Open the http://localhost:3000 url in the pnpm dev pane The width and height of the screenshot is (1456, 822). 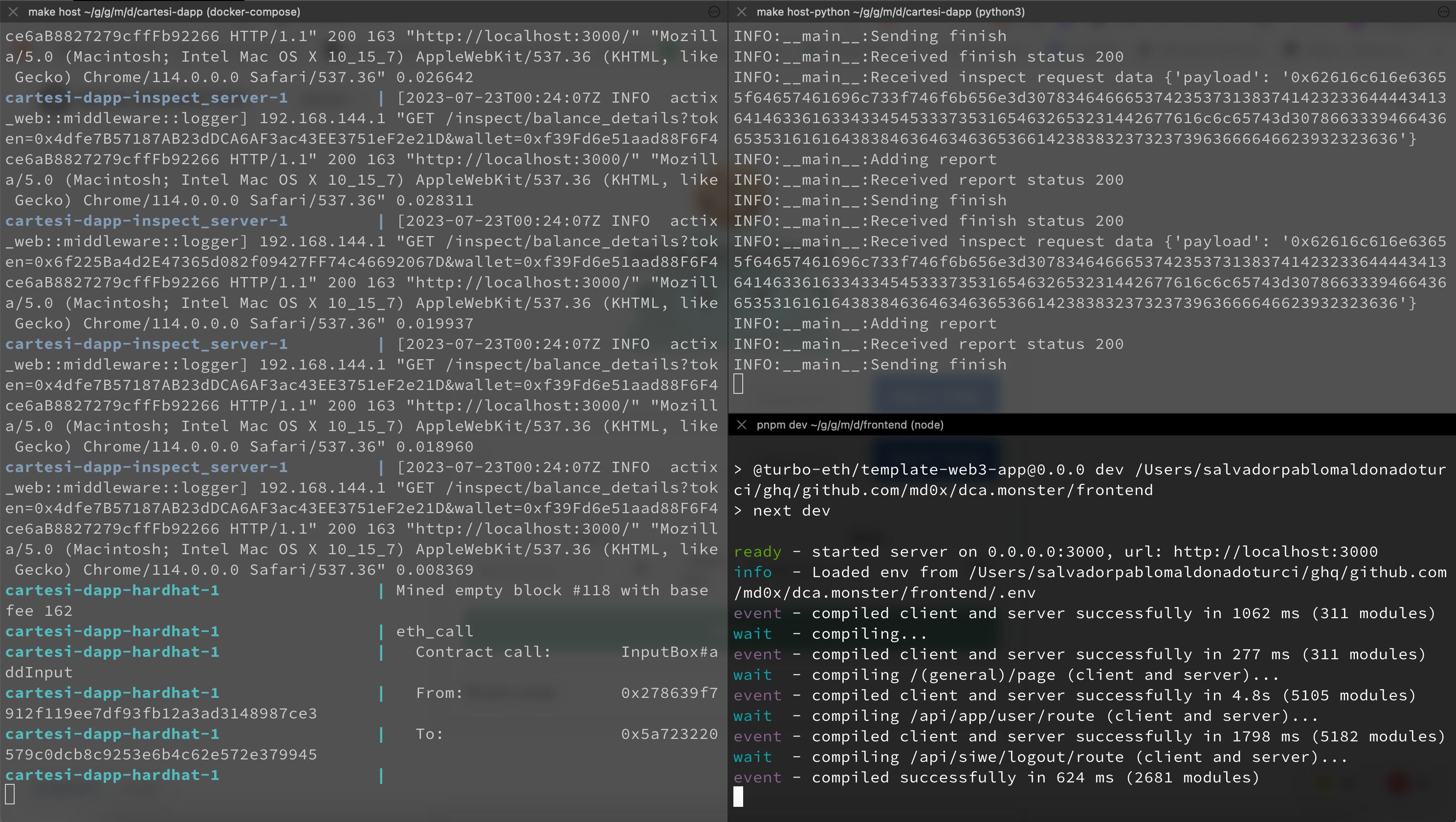(x=1276, y=551)
